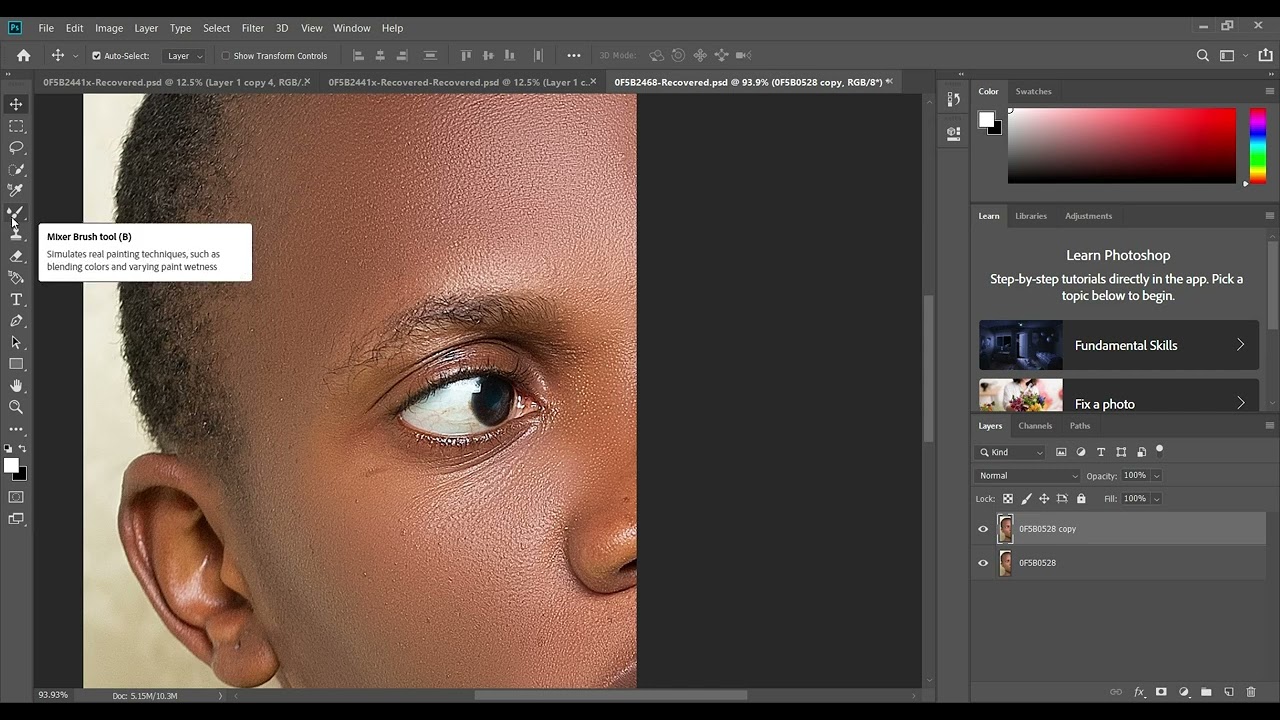Select the Paint Bucket tool
Viewport: 1280px width, 720px height.
point(16,278)
